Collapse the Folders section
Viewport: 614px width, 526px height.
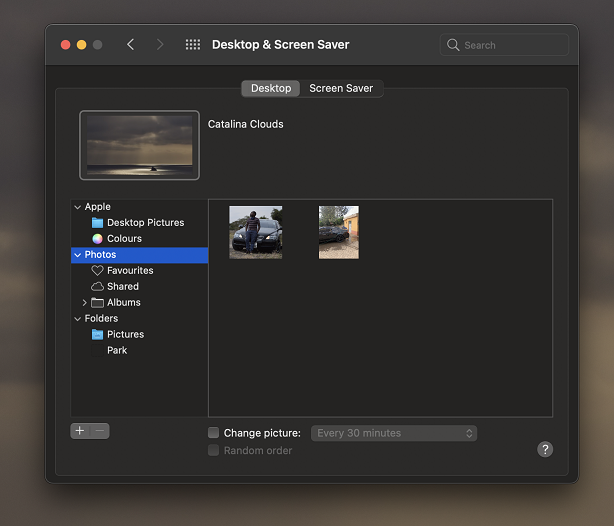(77, 319)
